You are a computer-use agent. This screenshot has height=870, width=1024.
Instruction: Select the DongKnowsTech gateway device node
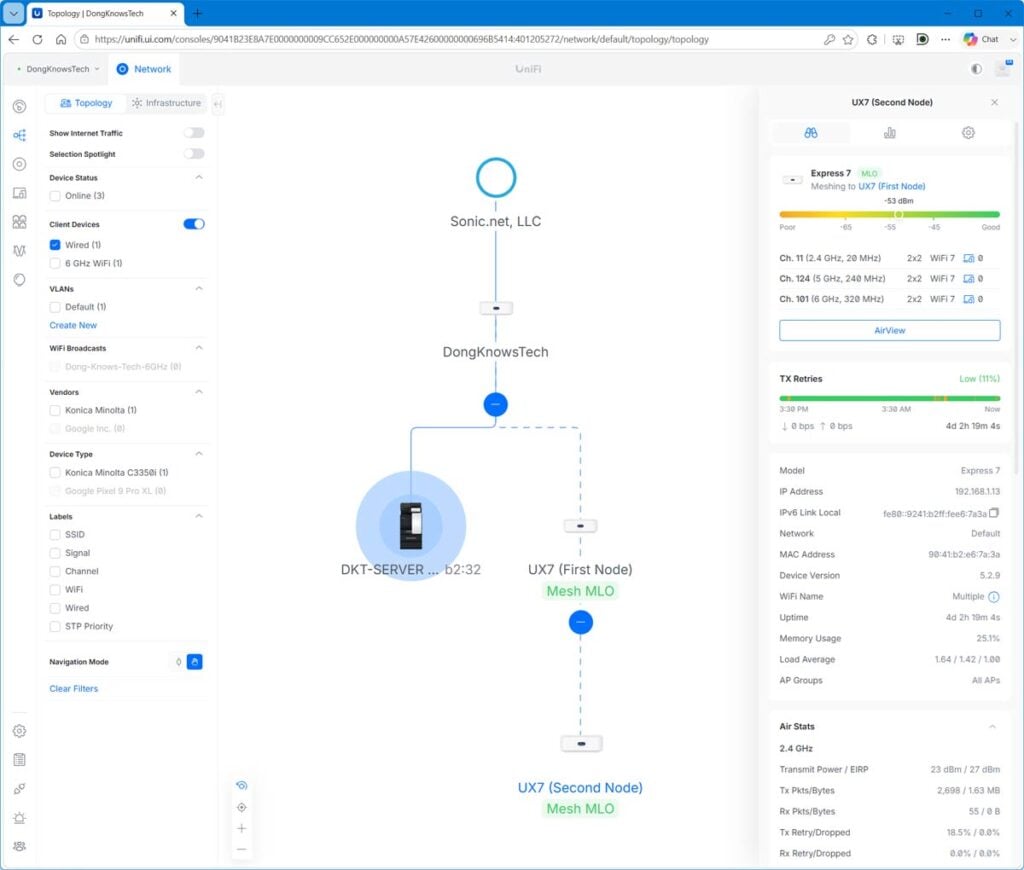(496, 308)
